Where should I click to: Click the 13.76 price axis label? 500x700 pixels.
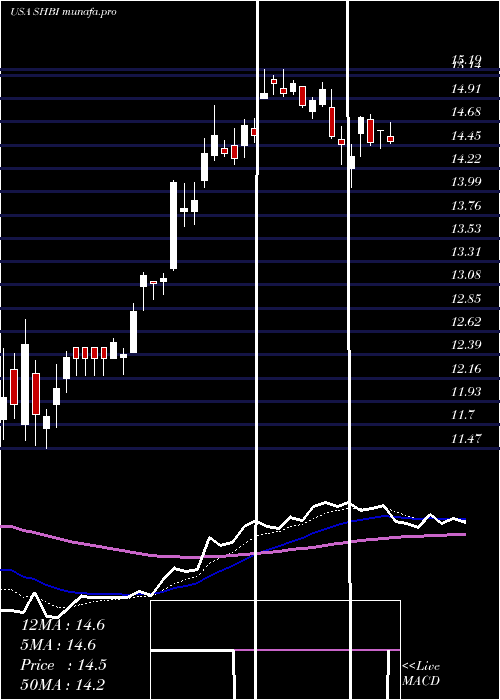coord(466,205)
